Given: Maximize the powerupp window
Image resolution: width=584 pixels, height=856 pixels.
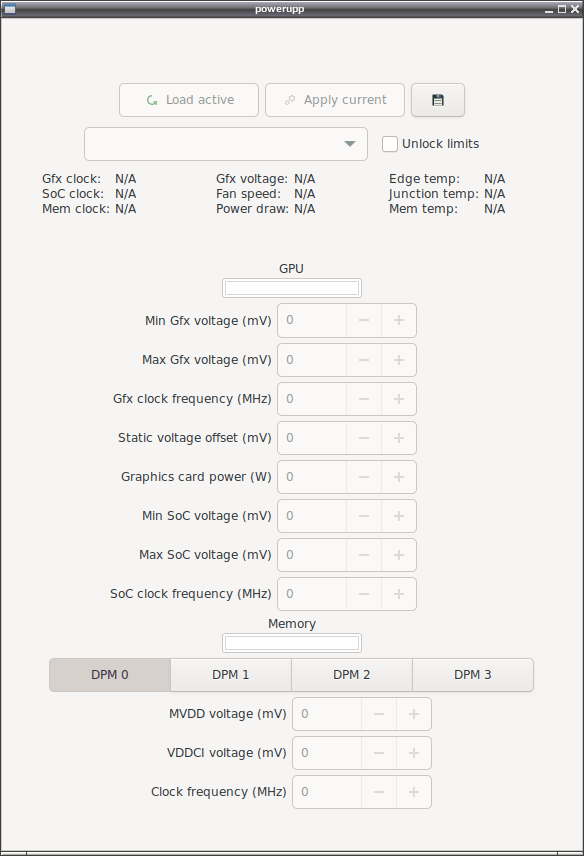Looking at the screenshot, I should 562,9.
